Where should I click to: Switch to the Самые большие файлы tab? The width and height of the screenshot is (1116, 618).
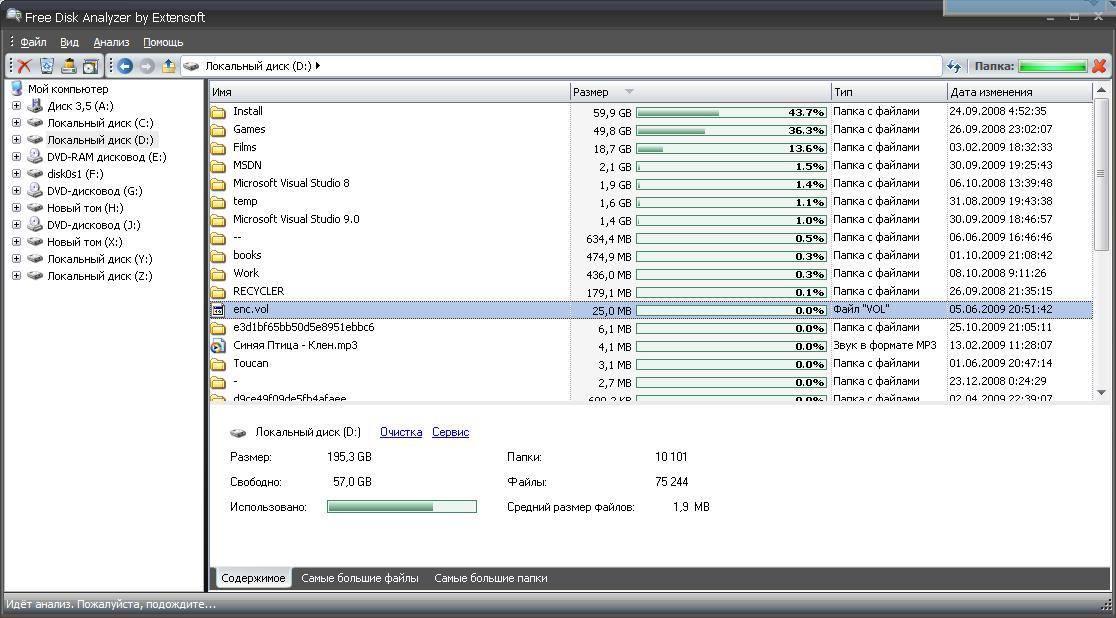click(x=359, y=578)
